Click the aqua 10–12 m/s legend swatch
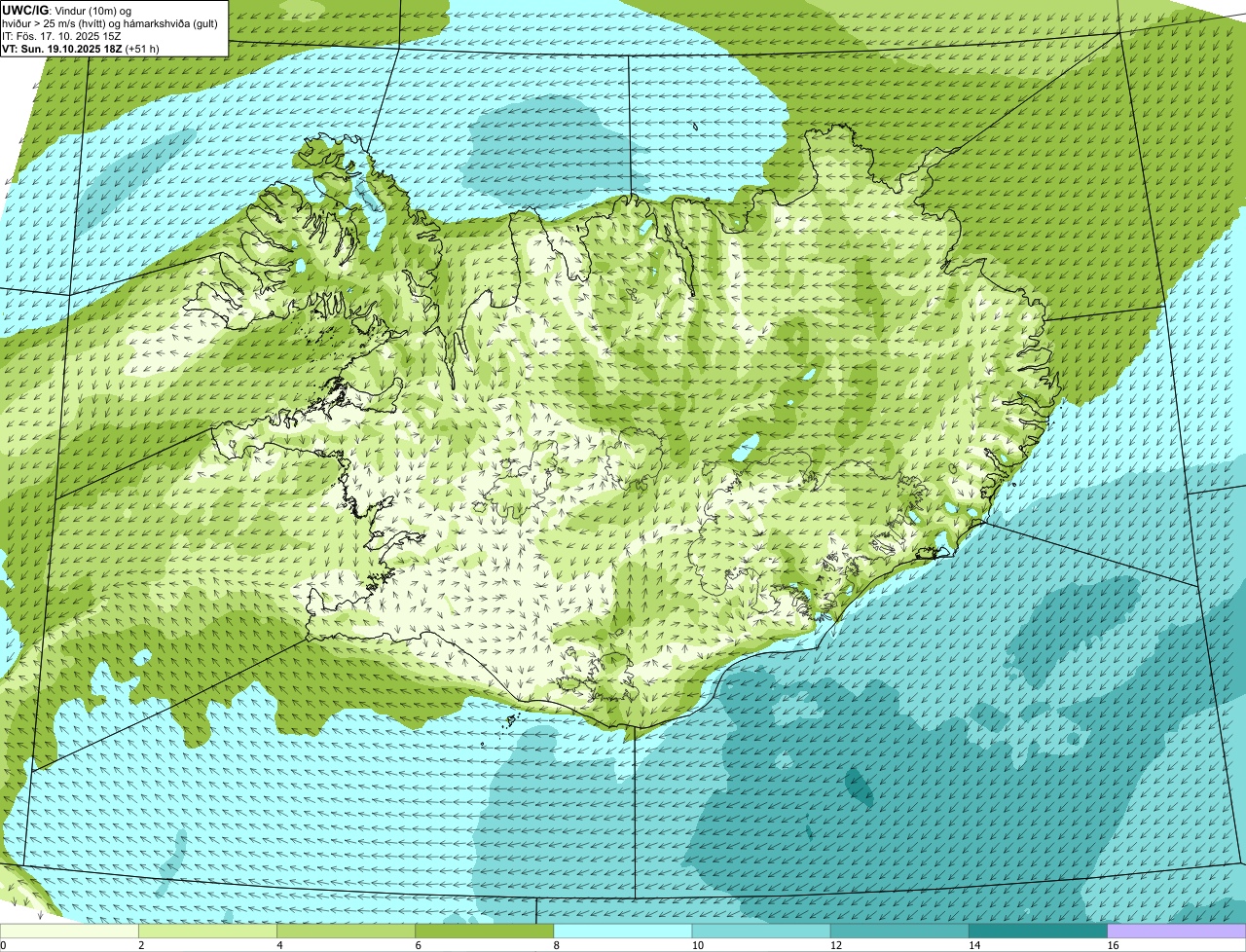The width and height of the screenshot is (1246, 952). [761, 932]
